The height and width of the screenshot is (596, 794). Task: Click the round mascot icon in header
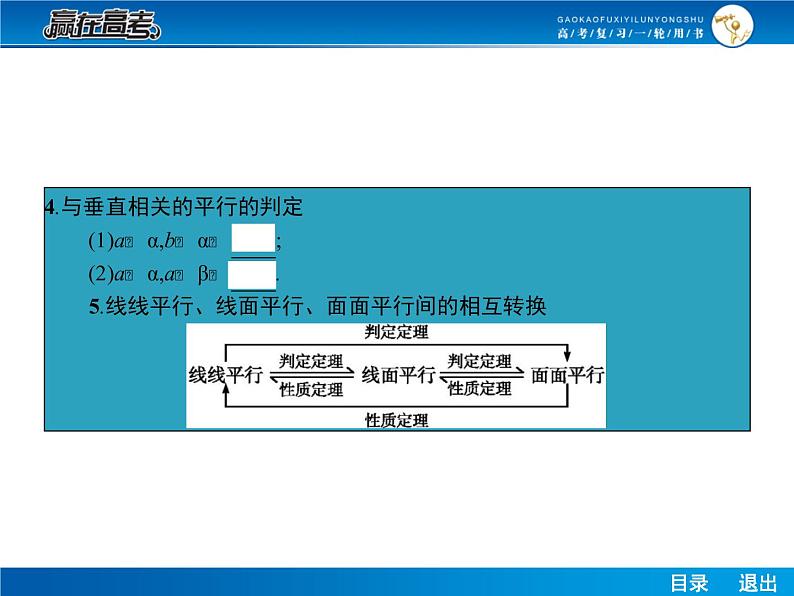(x=732, y=26)
